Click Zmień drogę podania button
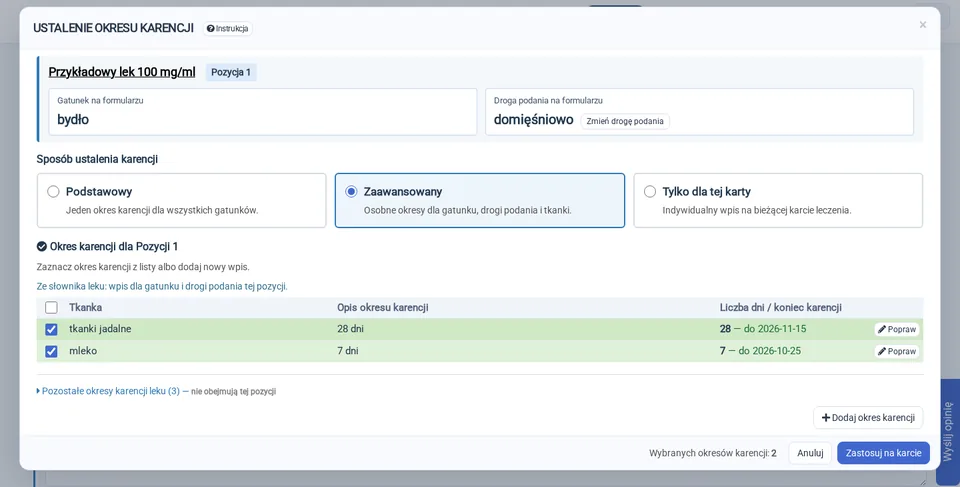Image resolution: width=960 pixels, height=487 pixels. point(625,121)
